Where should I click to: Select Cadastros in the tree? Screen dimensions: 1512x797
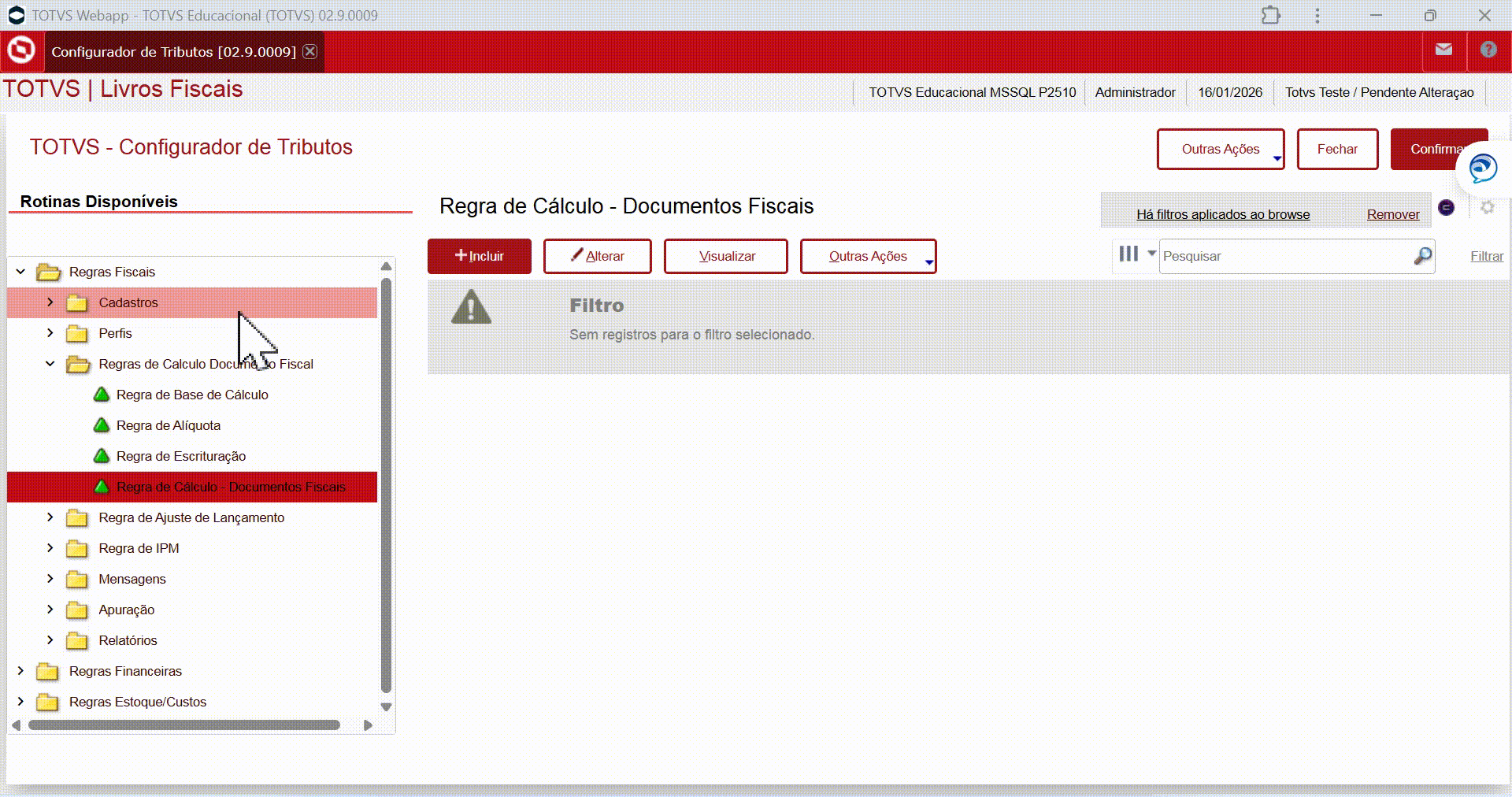192,302
